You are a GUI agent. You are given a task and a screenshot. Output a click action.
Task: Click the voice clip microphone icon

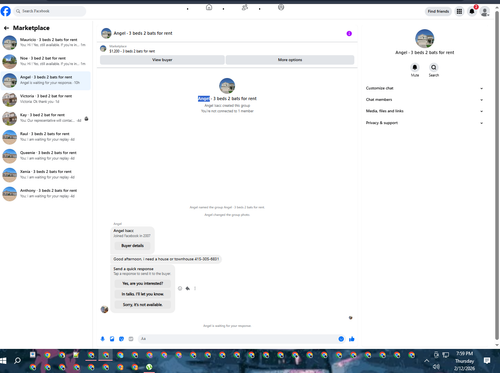pos(103,339)
